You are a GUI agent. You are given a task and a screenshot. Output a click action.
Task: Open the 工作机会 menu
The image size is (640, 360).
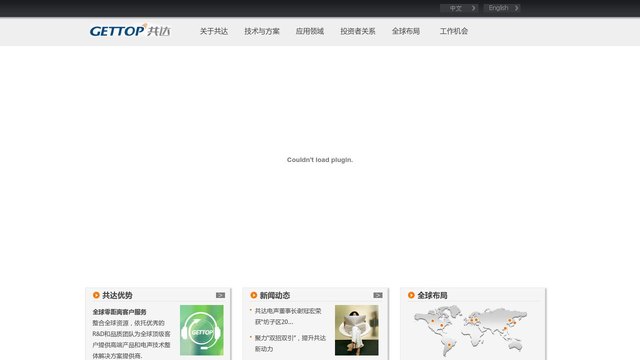pyautogui.click(x=453, y=31)
